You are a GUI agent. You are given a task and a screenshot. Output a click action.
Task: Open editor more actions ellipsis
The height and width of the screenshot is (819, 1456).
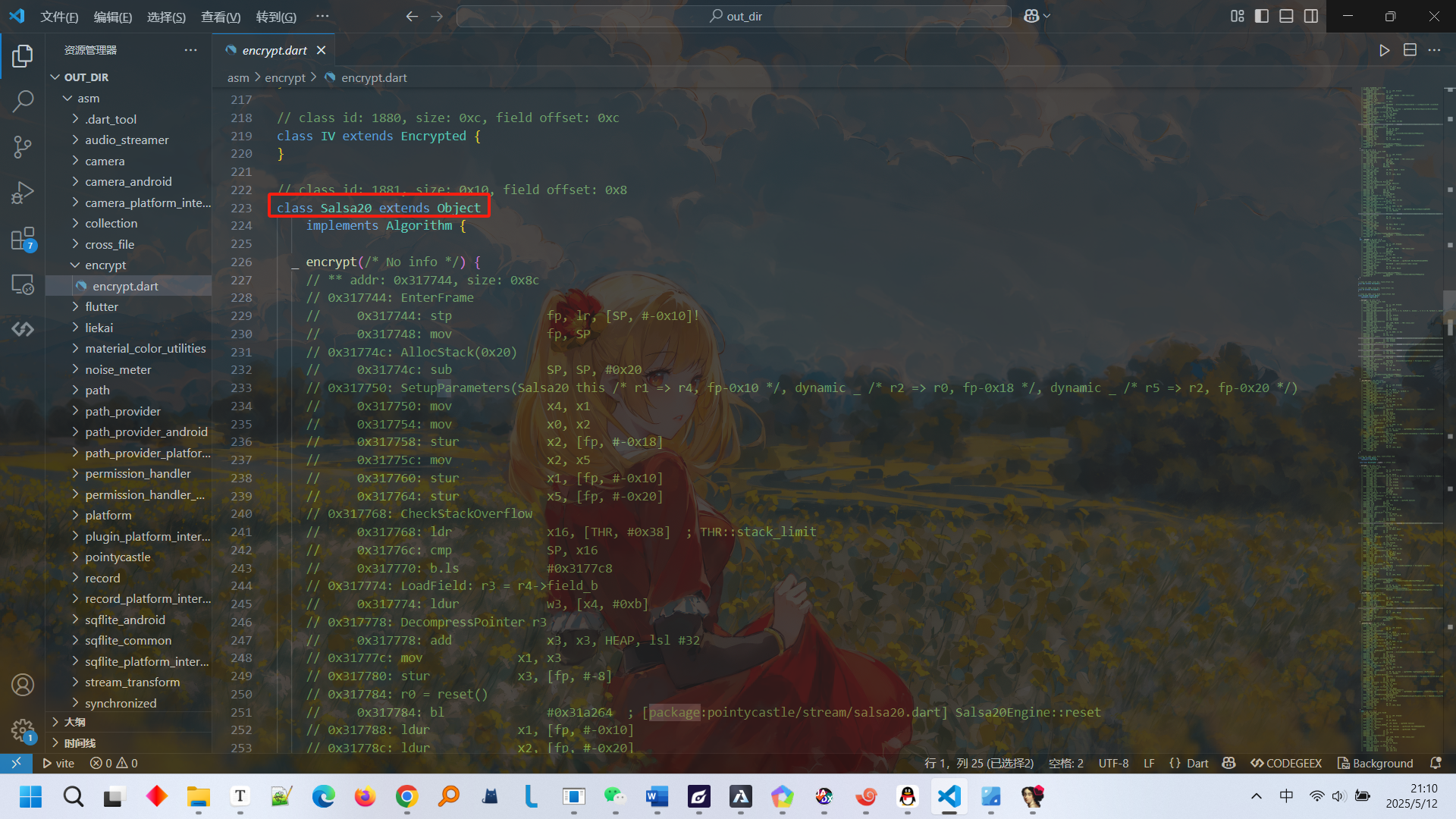tap(1434, 50)
